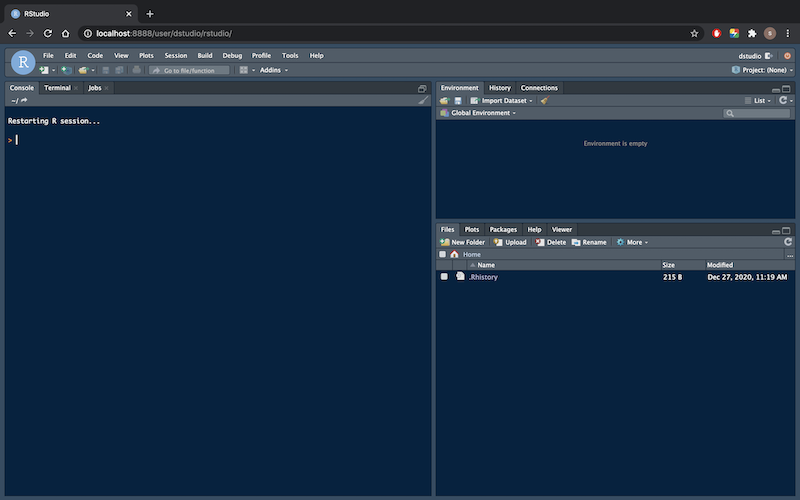This screenshot has height=500, width=800.
Task: Open the Plots menu
Action: tap(146, 56)
